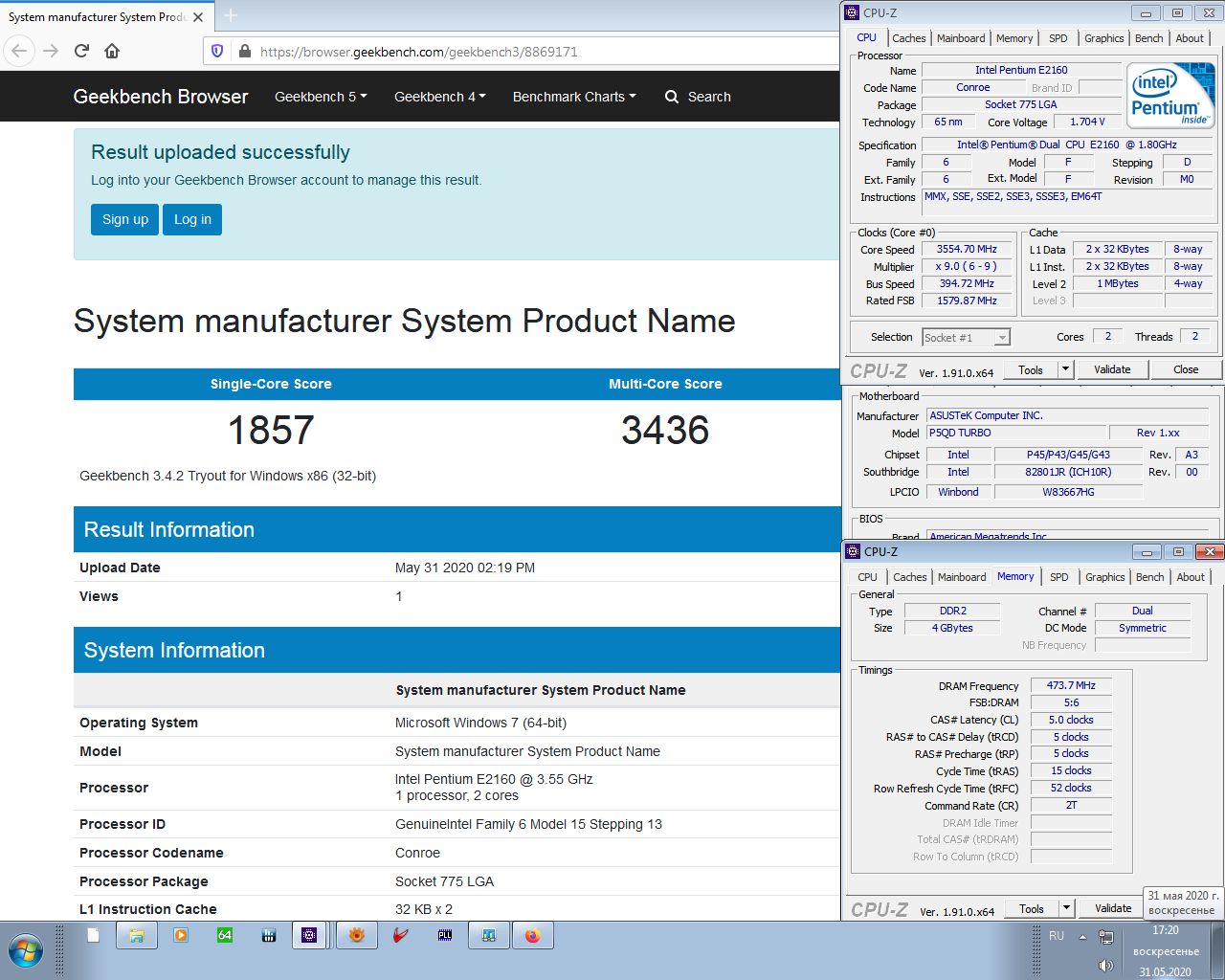Show hidden tray icons arrow
This screenshot has width=1225, height=980.
1082,937
